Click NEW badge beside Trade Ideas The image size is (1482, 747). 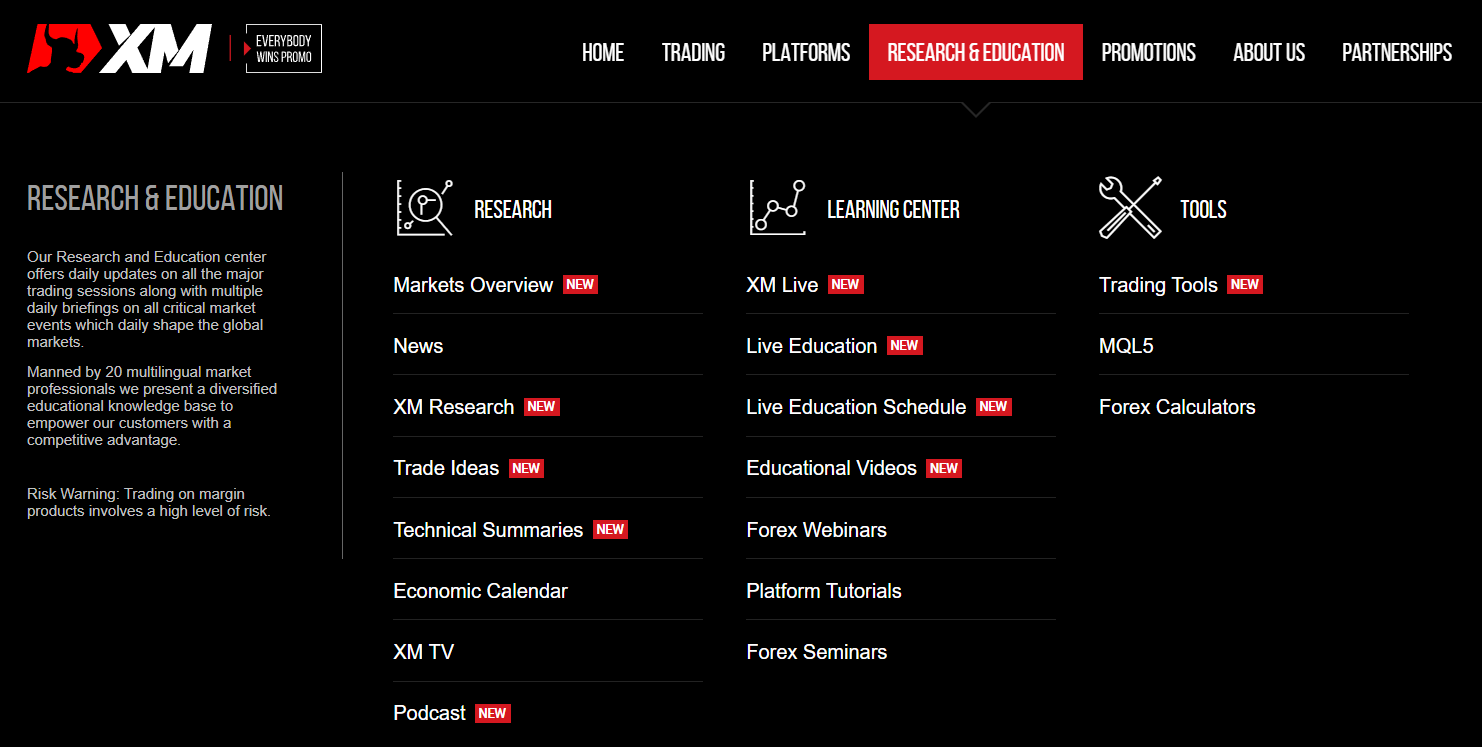click(526, 468)
